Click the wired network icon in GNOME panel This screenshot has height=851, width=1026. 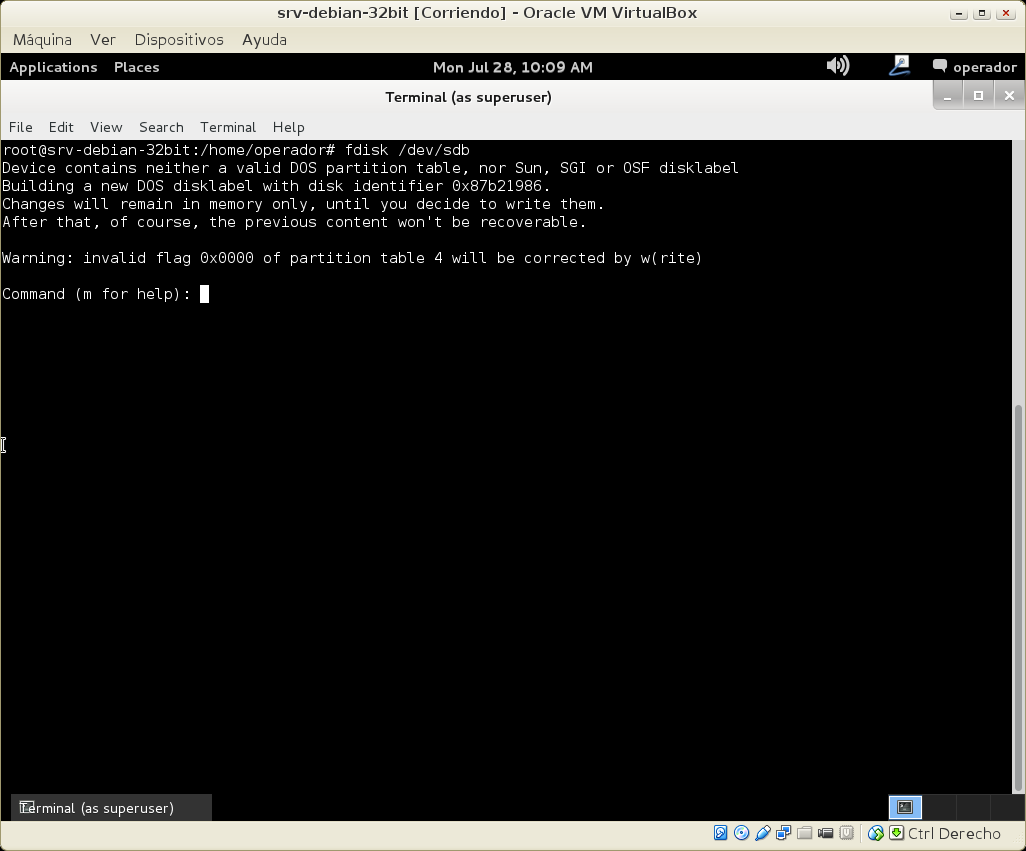click(x=899, y=66)
